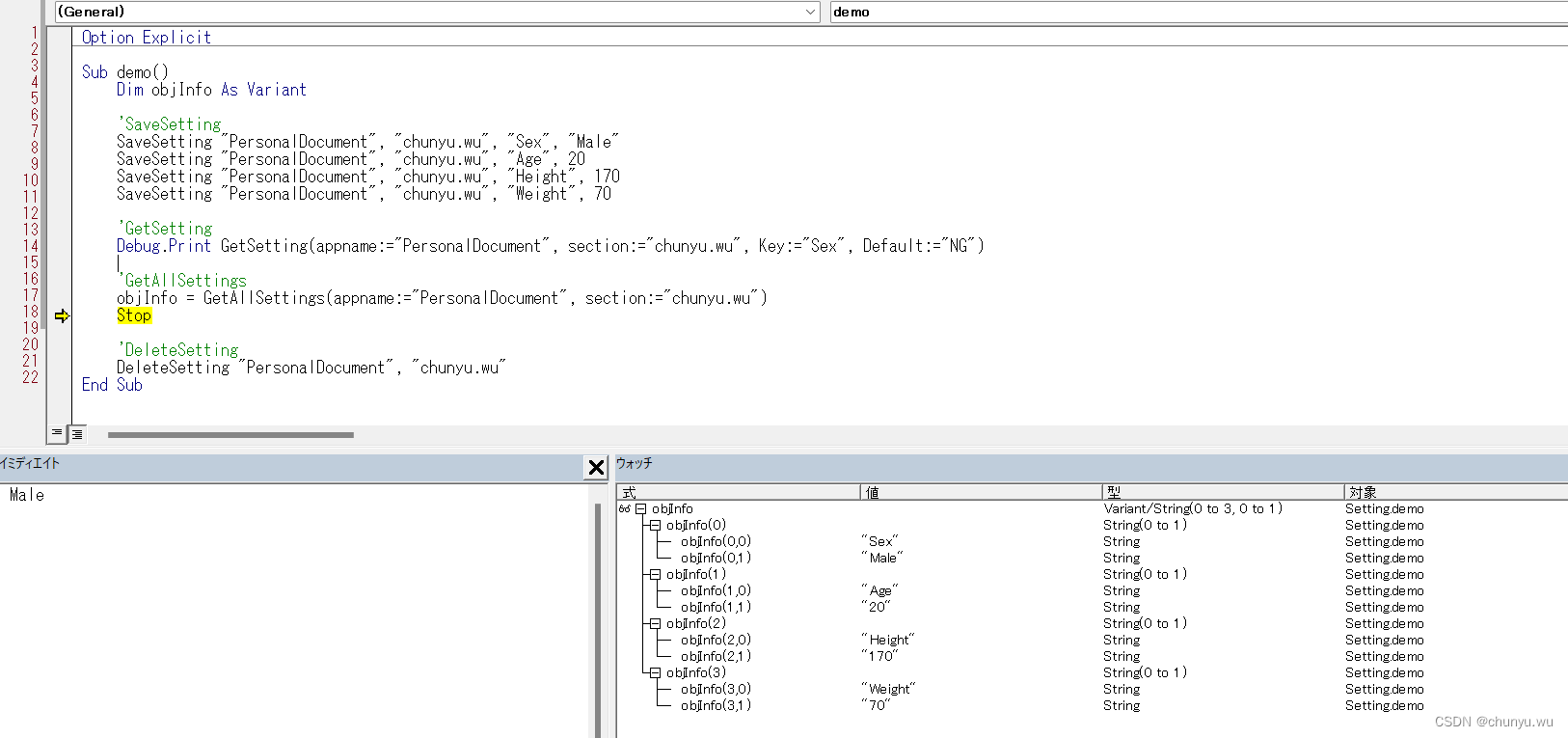The width and height of the screenshot is (1568, 738).
Task: Click the yellow execution arrow marker
Action: pyautogui.click(x=62, y=315)
